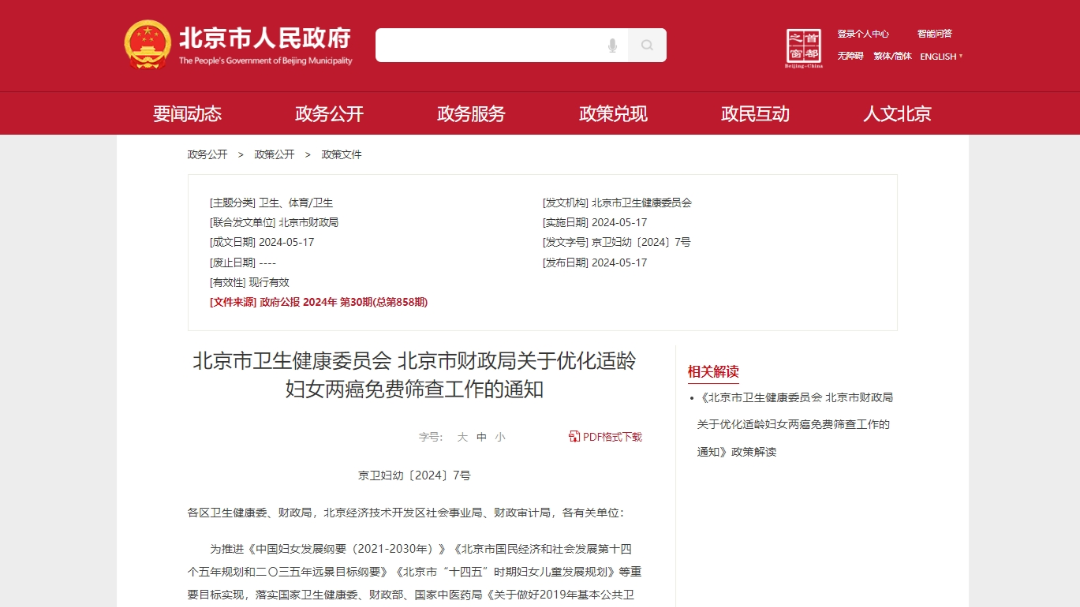
Task: Set font size to 大 (large)
Action: point(462,437)
